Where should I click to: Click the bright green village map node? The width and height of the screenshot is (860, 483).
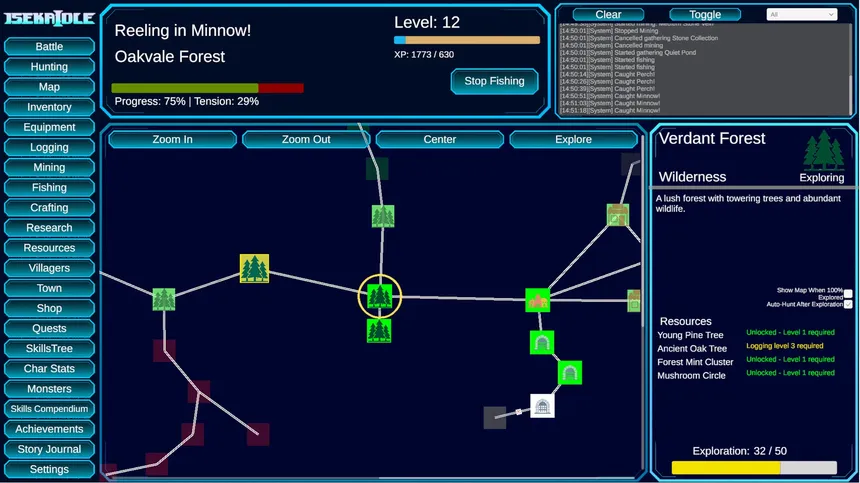[x=538, y=300]
